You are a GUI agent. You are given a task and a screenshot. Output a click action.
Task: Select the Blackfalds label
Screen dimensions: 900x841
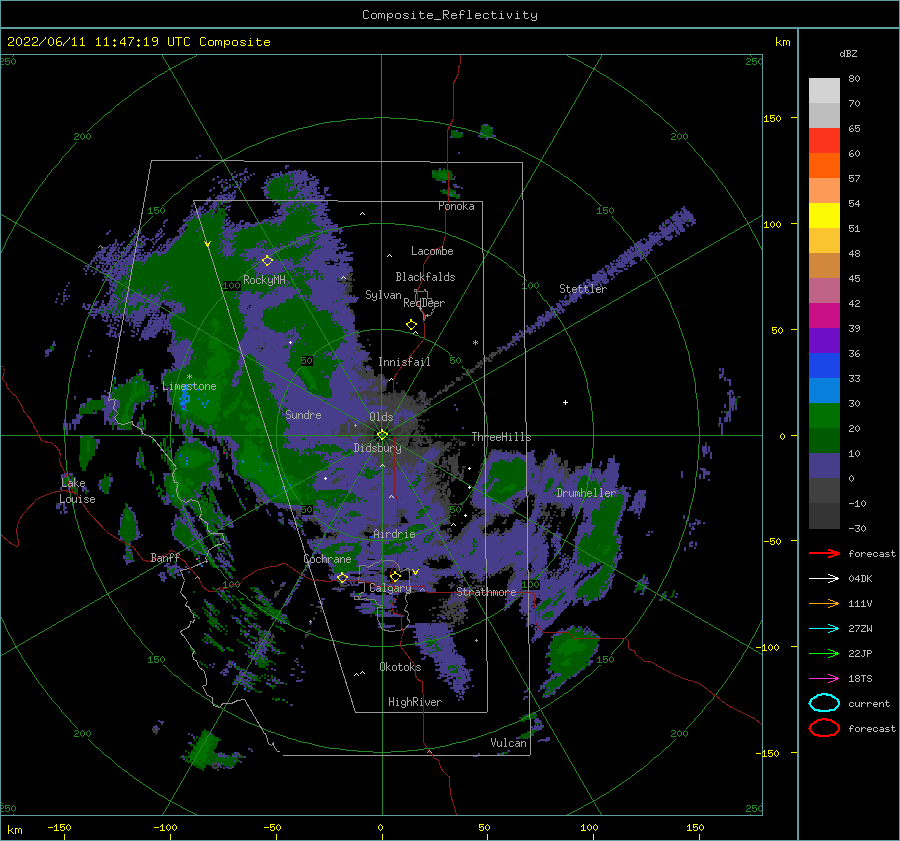(425, 277)
